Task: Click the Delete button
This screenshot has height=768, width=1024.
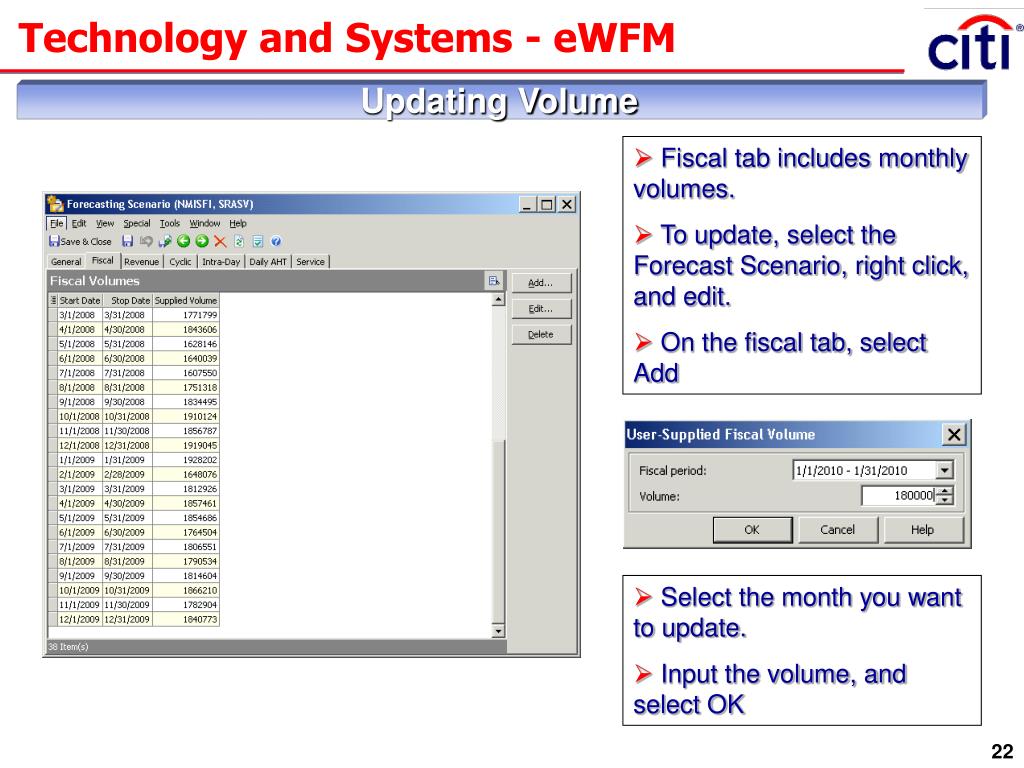Action: (541, 334)
